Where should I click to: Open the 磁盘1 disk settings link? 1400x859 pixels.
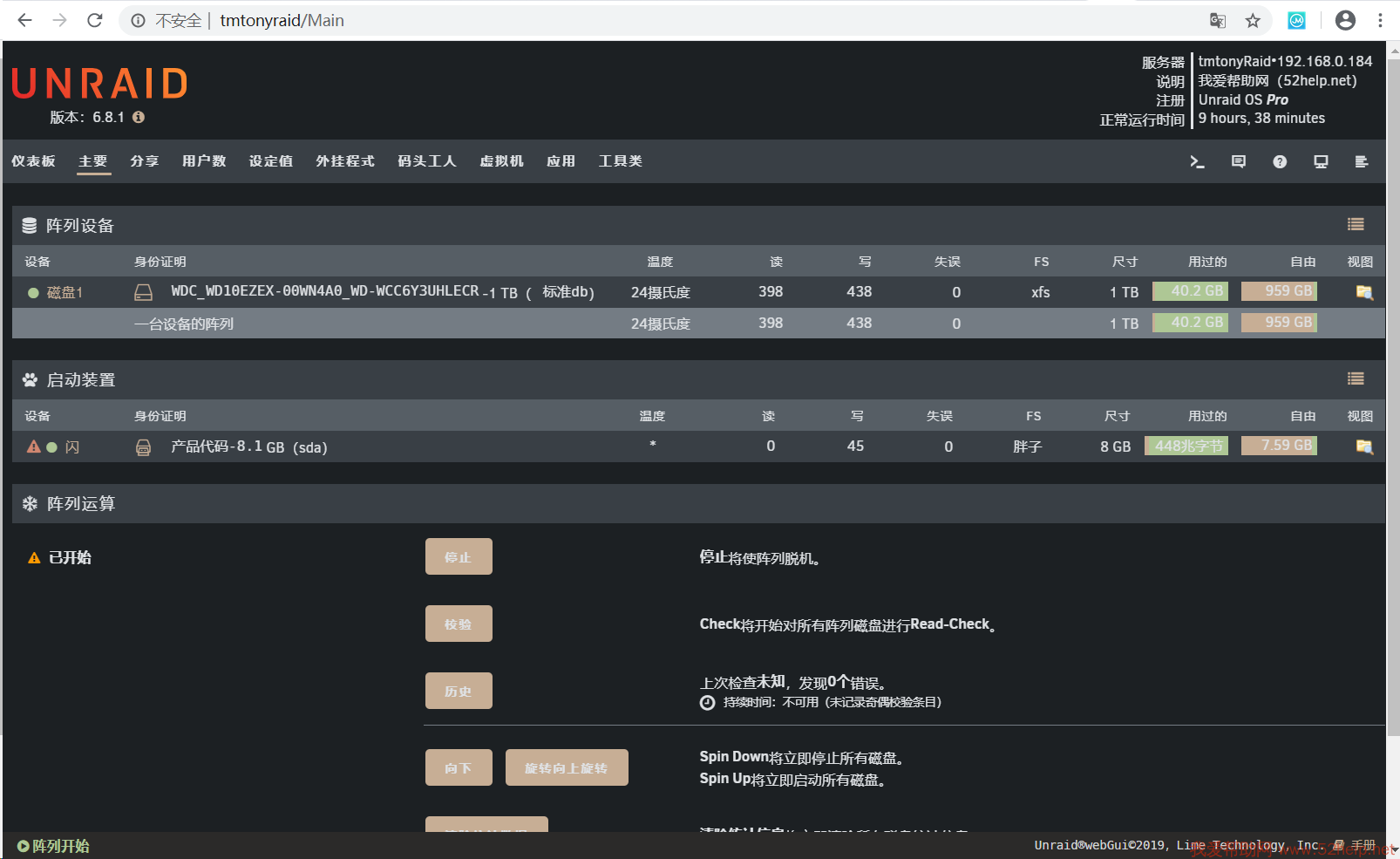65,293
